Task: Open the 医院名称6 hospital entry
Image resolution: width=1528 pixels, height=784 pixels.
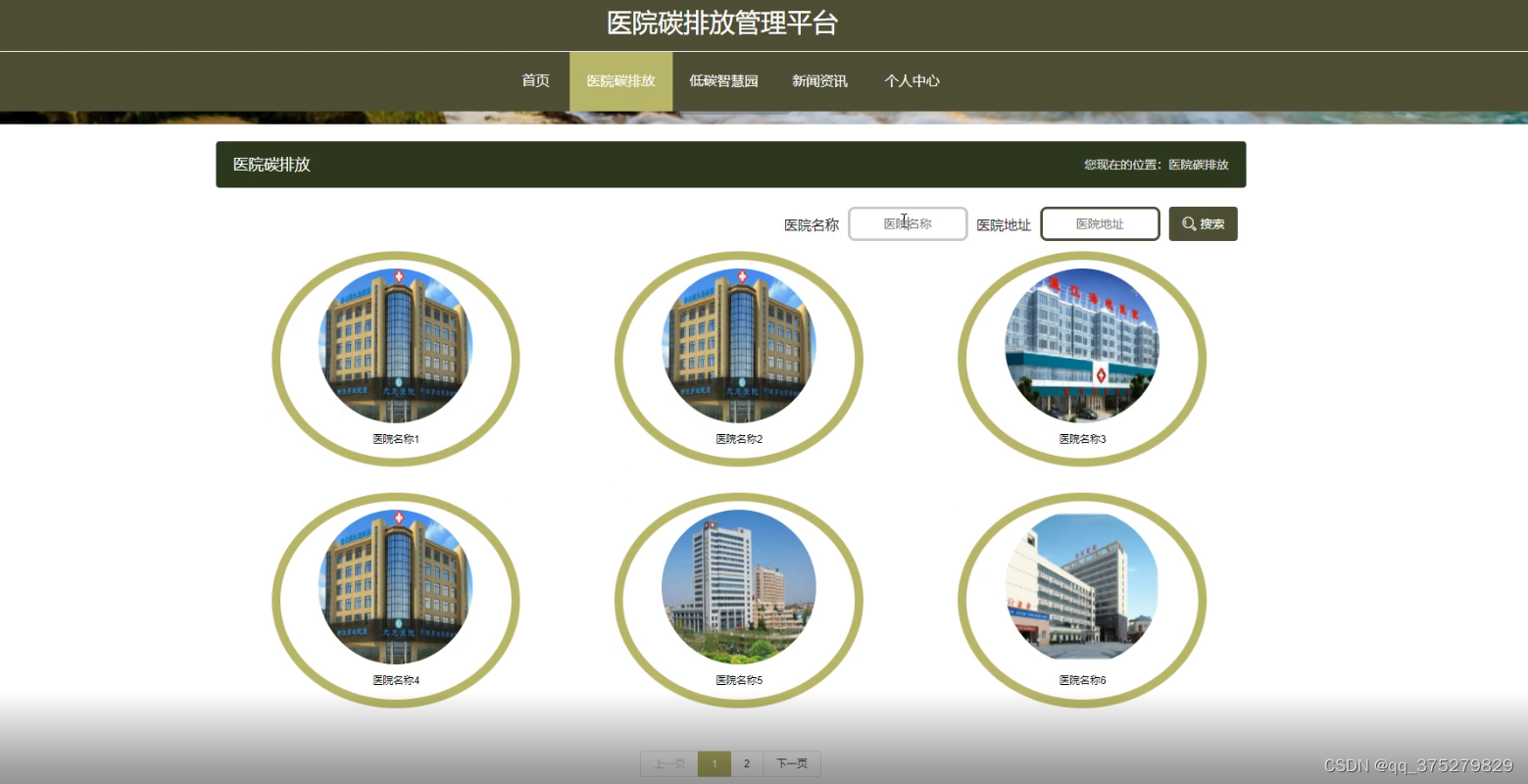Action: (x=1082, y=588)
